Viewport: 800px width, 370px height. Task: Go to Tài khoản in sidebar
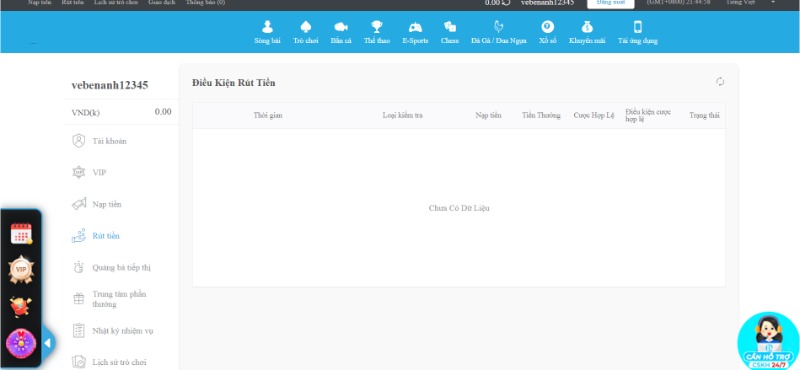(x=109, y=141)
